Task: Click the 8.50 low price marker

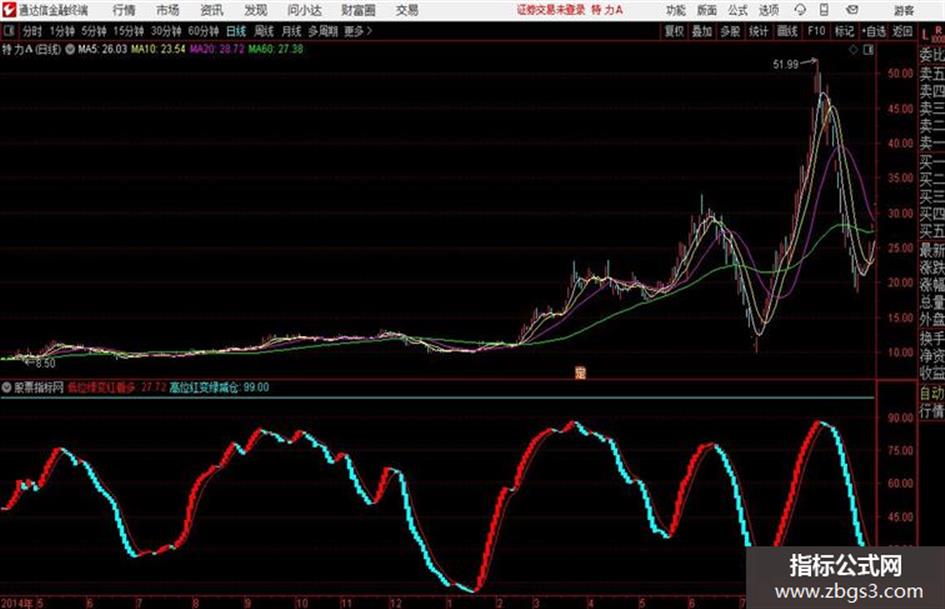Action: pos(45,364)
